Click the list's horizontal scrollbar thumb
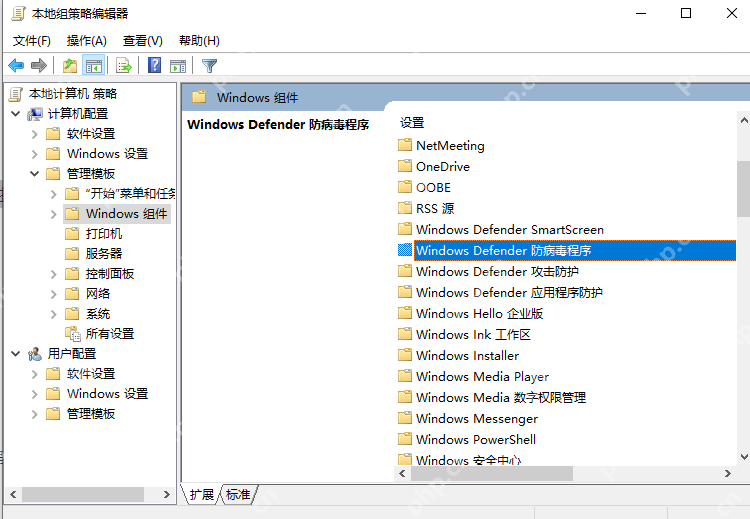Screen dimensions: 750x519 492,474
